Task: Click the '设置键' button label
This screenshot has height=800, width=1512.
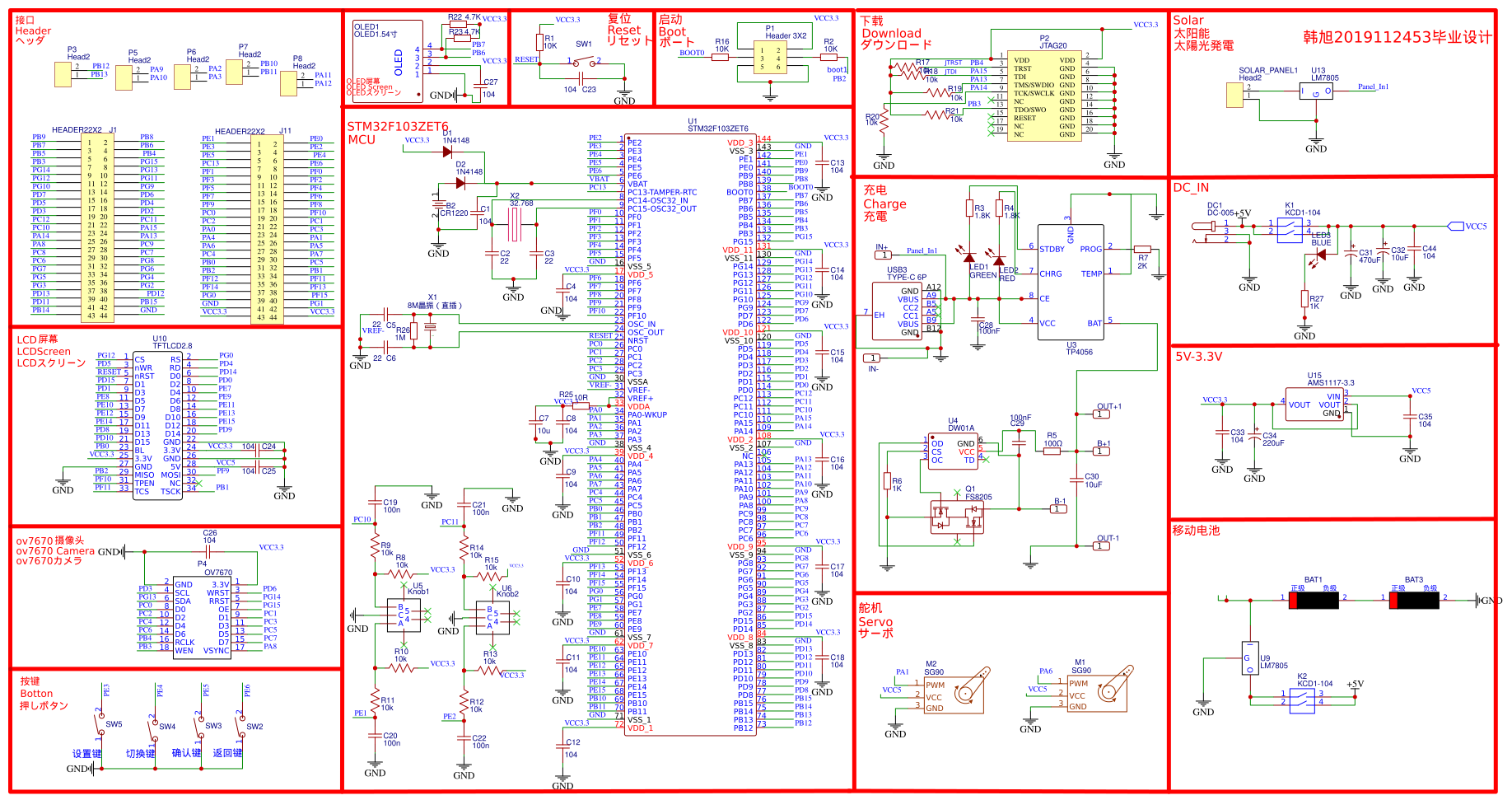Action: coord(87,754)
